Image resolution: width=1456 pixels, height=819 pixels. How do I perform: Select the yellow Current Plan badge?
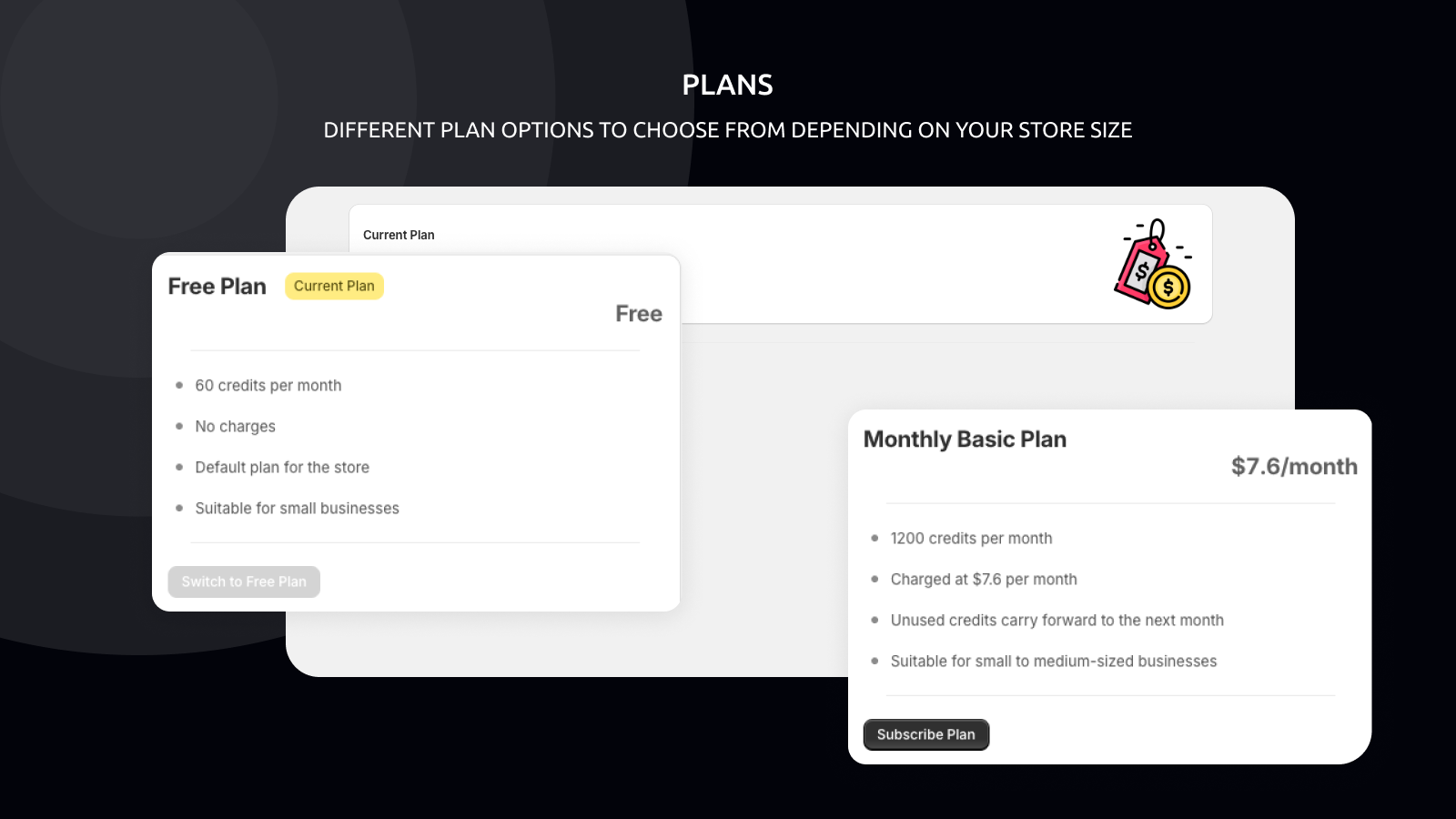click(334, 286)
